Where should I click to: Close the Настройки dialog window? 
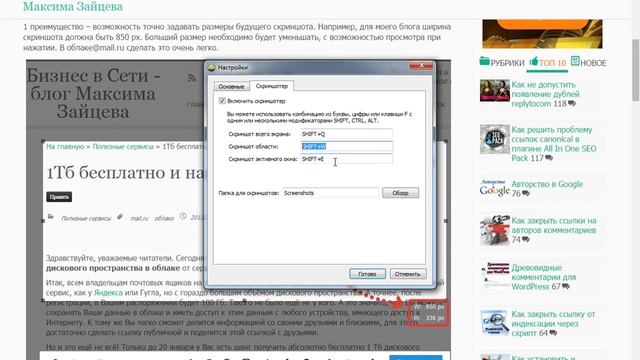421,66
